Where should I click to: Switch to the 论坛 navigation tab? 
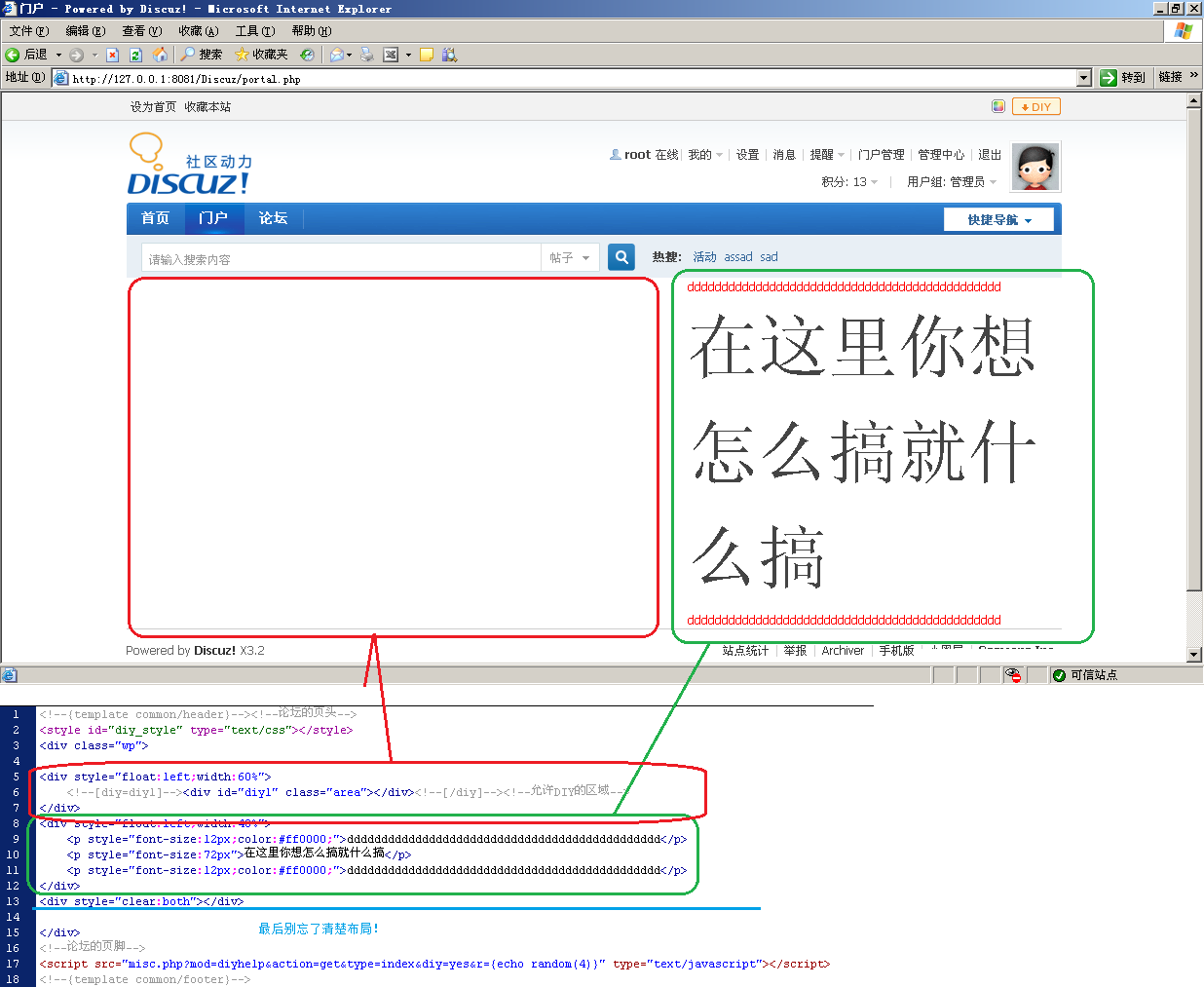tap(273, 218)
